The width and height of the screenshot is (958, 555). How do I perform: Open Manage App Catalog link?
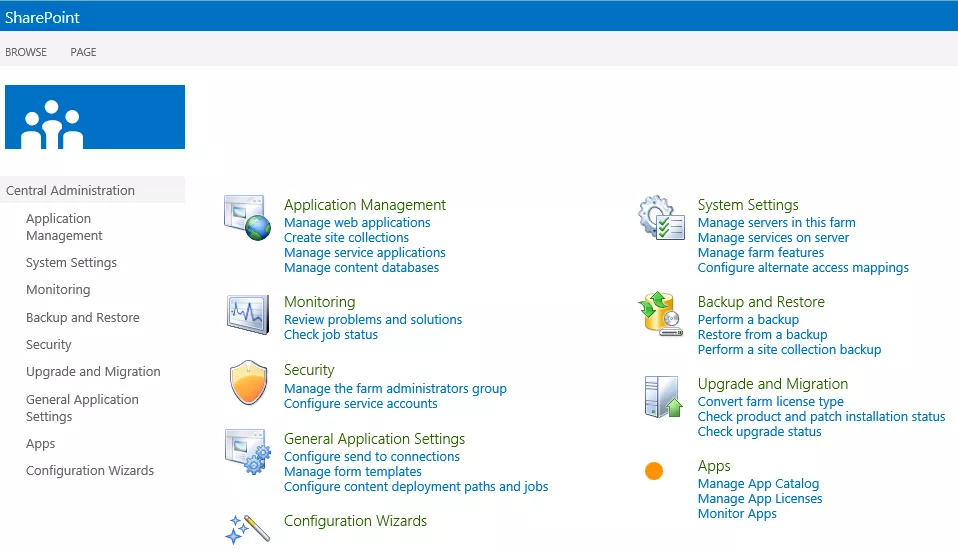[x=758, y=483]
